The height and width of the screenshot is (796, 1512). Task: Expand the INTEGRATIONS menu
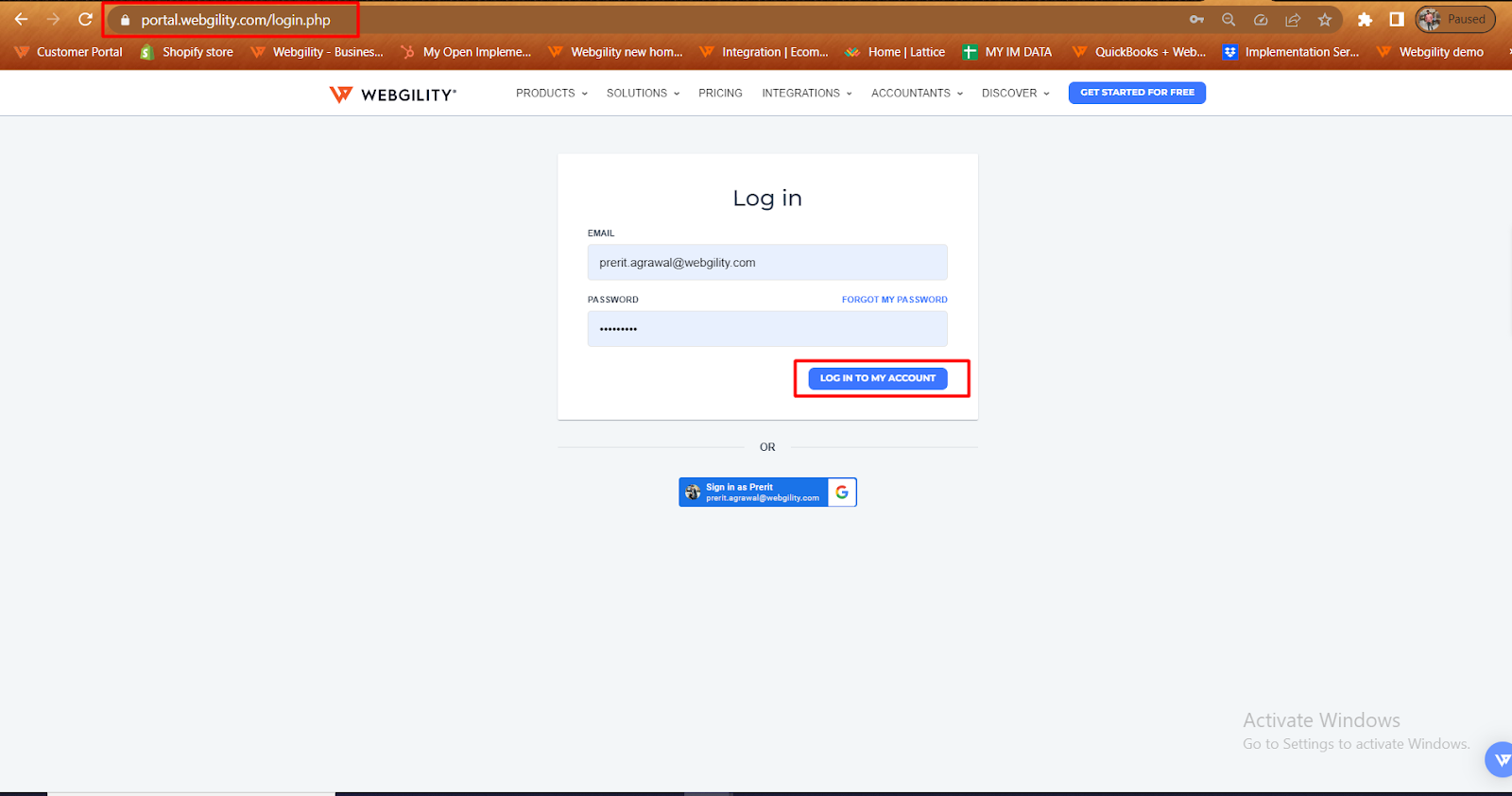click(x=807, y=93)
